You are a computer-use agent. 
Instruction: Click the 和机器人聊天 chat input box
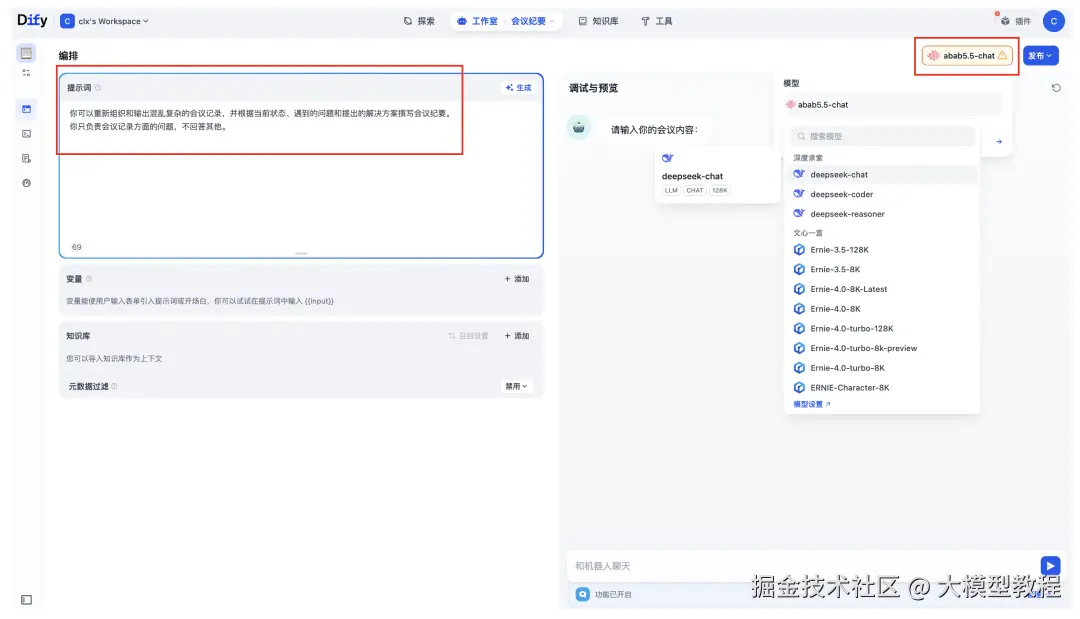point(802,566)
